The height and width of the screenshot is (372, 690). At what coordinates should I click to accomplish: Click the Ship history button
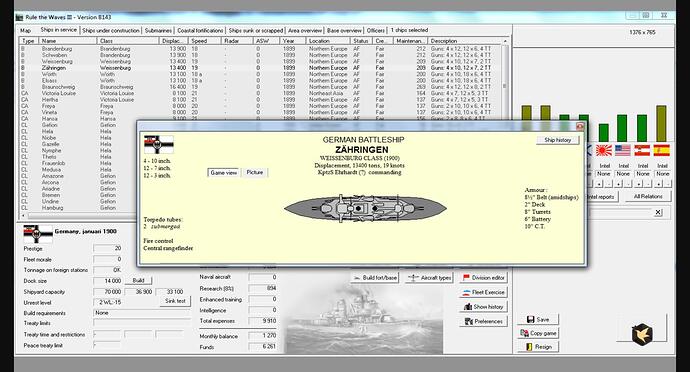(x=558, y=140)
